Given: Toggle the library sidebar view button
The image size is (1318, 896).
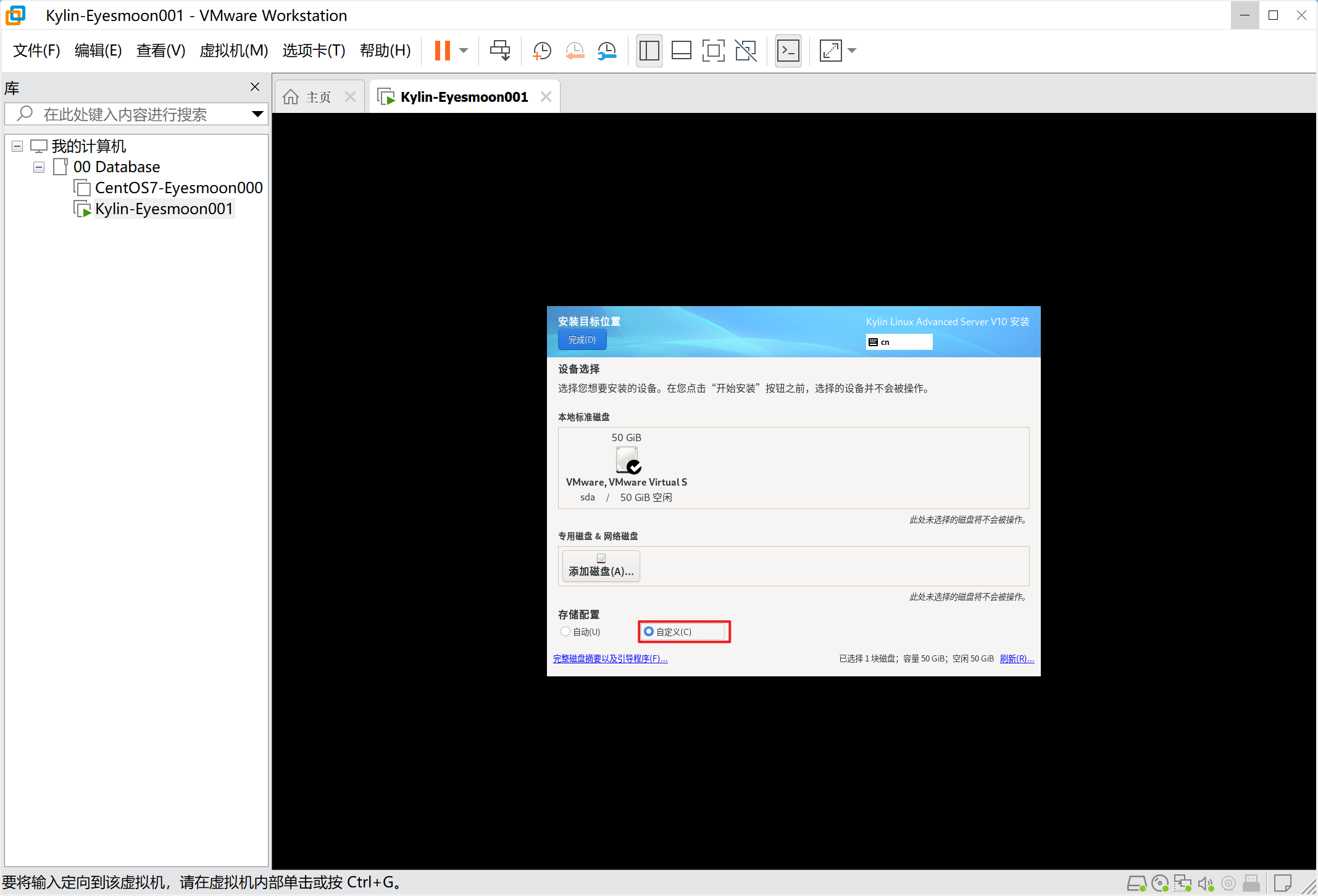Looking at the screenshot, I should click(649, 51).
